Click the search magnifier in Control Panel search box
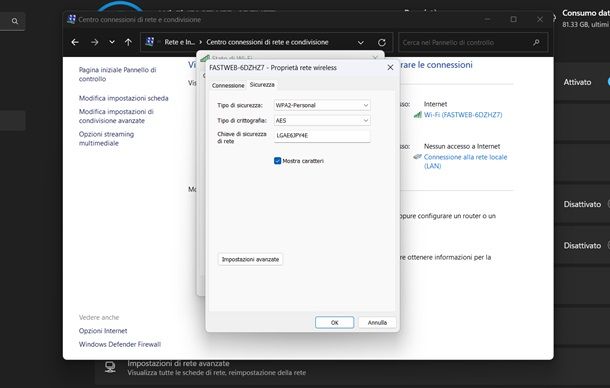 tap(536, 42)
